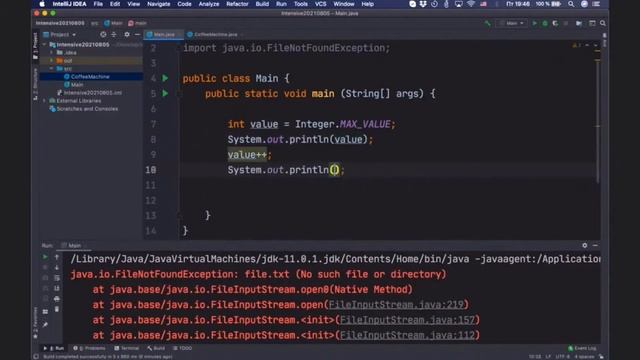Switch to the Main.java editor tab
Image resolution: width=640 pixels, height=360 pixels.
[x=164, y=35]
